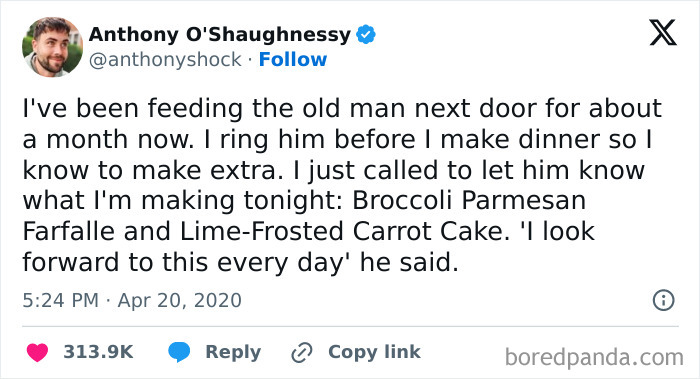The image size is (700, 379).
Task: View the 313.9K likes count
Action: (98, 352)
